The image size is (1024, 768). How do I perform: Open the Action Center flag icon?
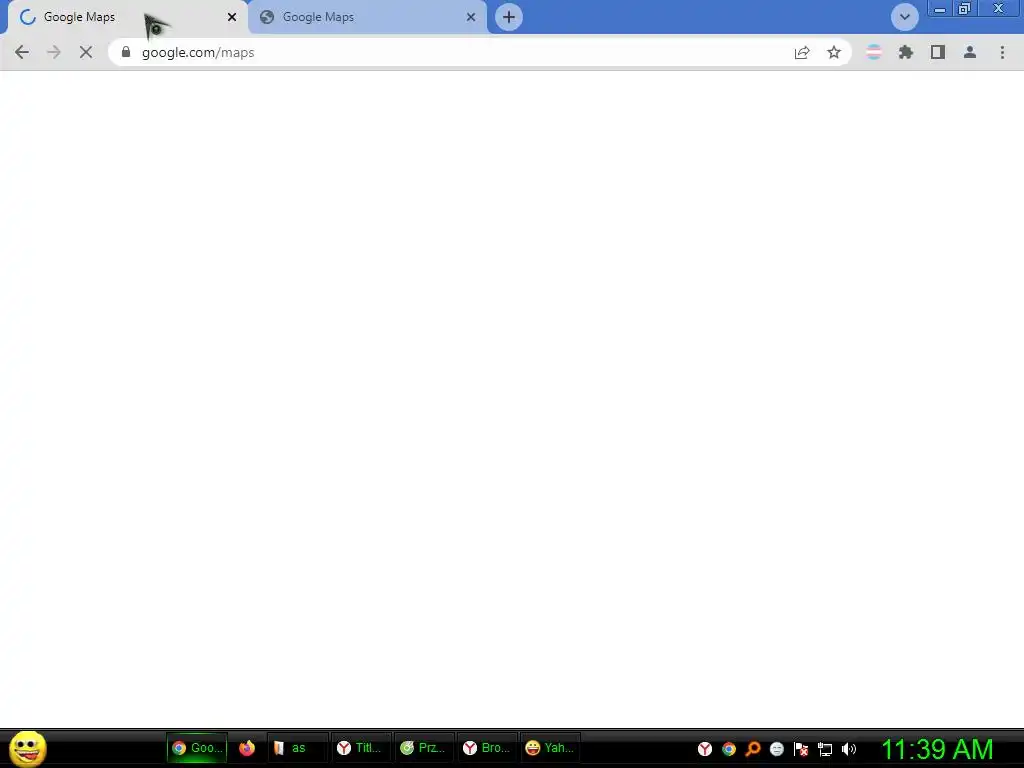coord(801,749)
